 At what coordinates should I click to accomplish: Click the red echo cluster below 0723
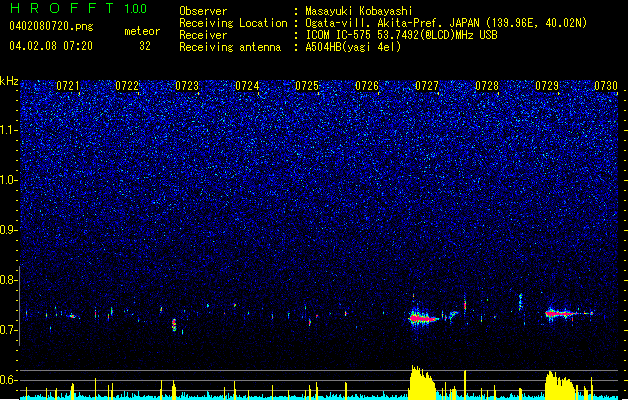[174, 324]
